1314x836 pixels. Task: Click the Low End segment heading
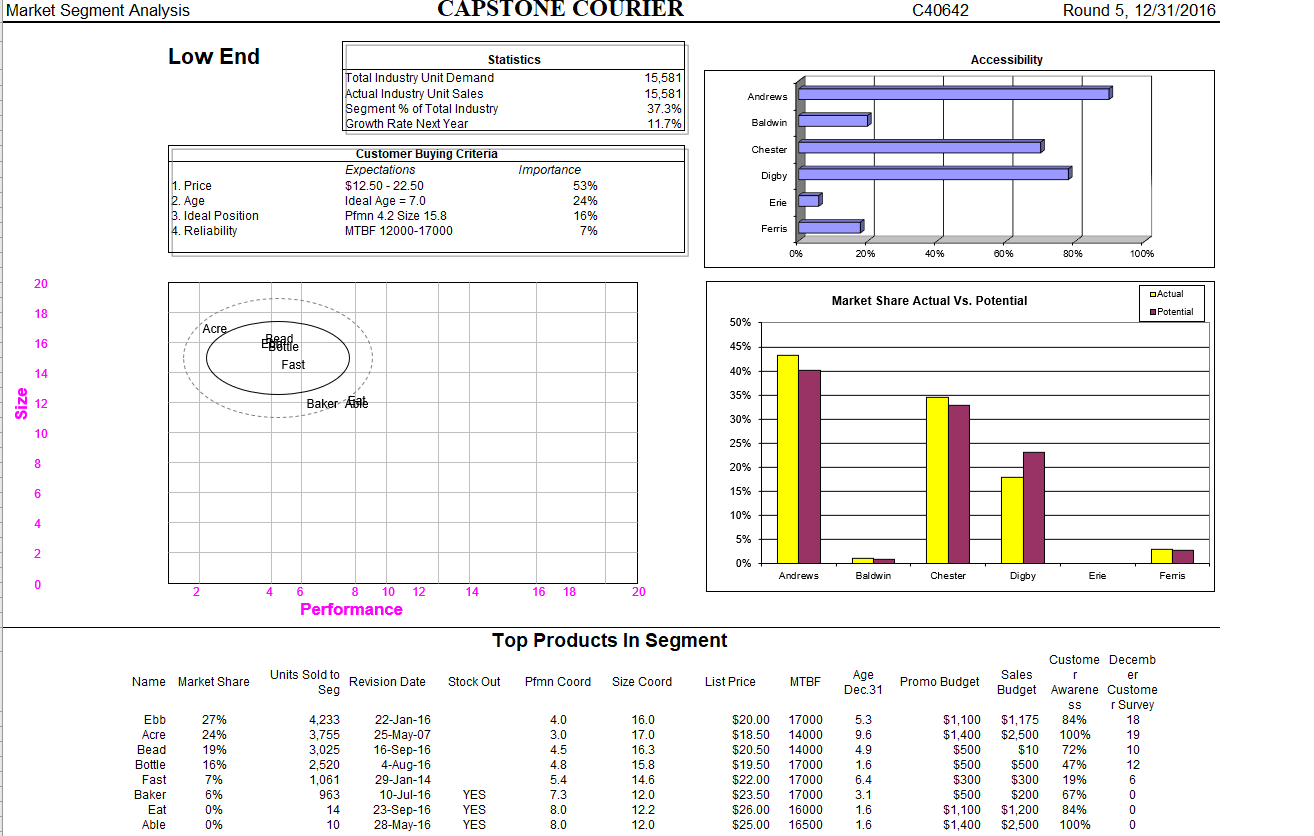[214, 57]
